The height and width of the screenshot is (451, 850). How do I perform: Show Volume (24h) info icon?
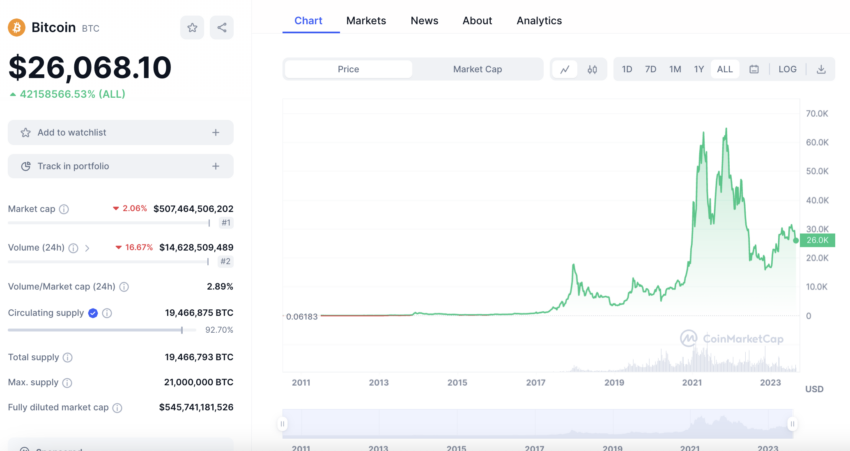(x=73, y=248)
